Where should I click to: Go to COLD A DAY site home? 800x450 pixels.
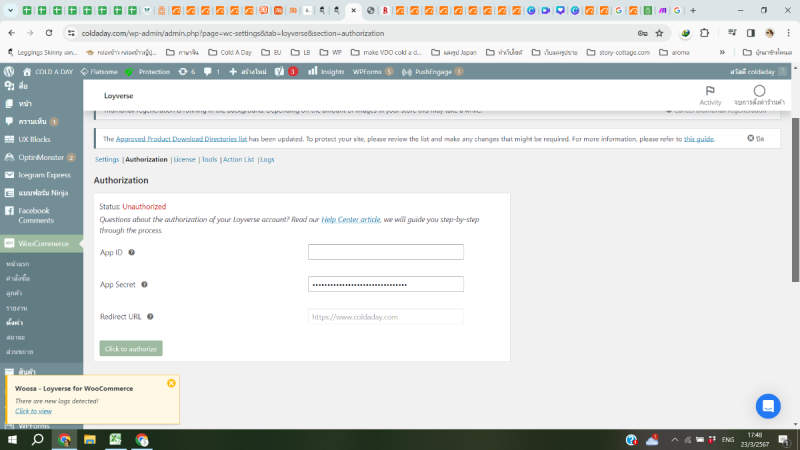[48, 71]
